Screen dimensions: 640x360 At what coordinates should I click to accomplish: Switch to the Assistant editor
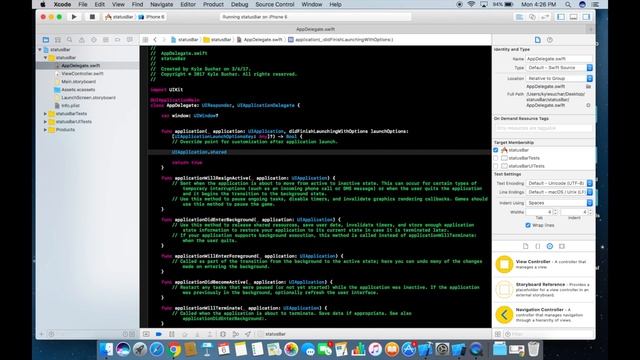pos(532,17)
